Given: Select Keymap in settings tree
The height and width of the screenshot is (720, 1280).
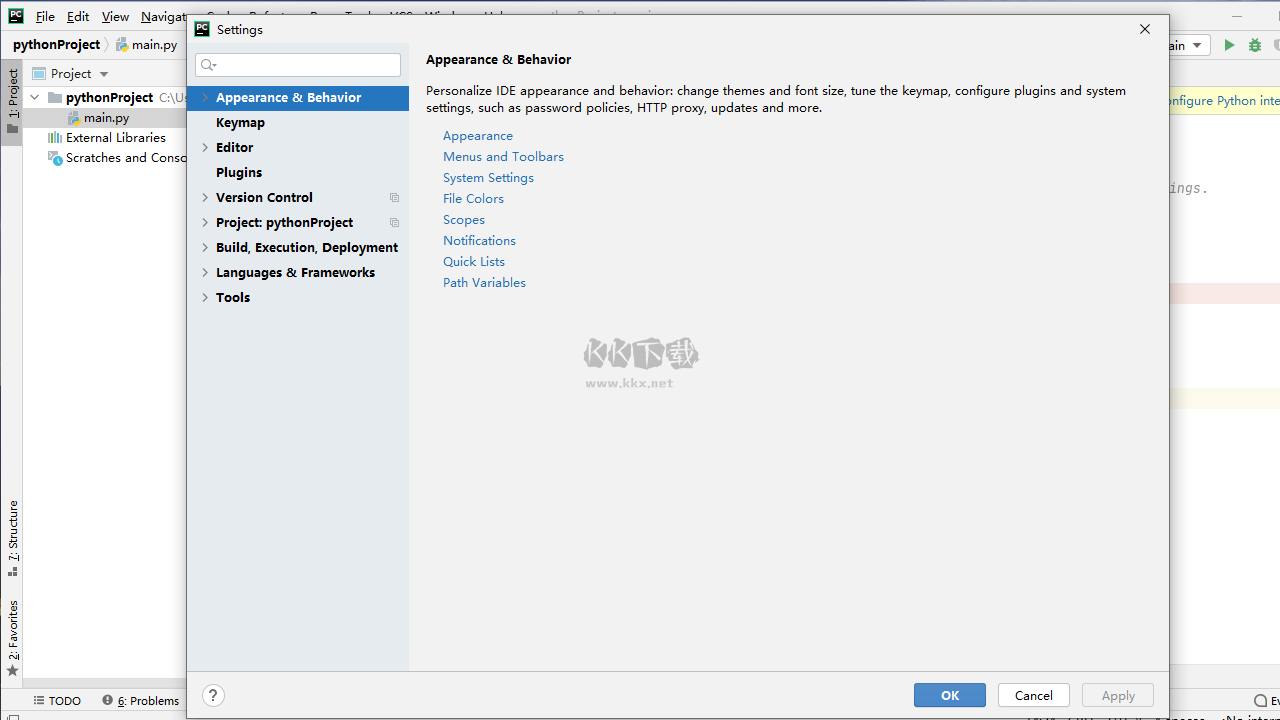Looking at the screenshot, I should tap(240, 123).
